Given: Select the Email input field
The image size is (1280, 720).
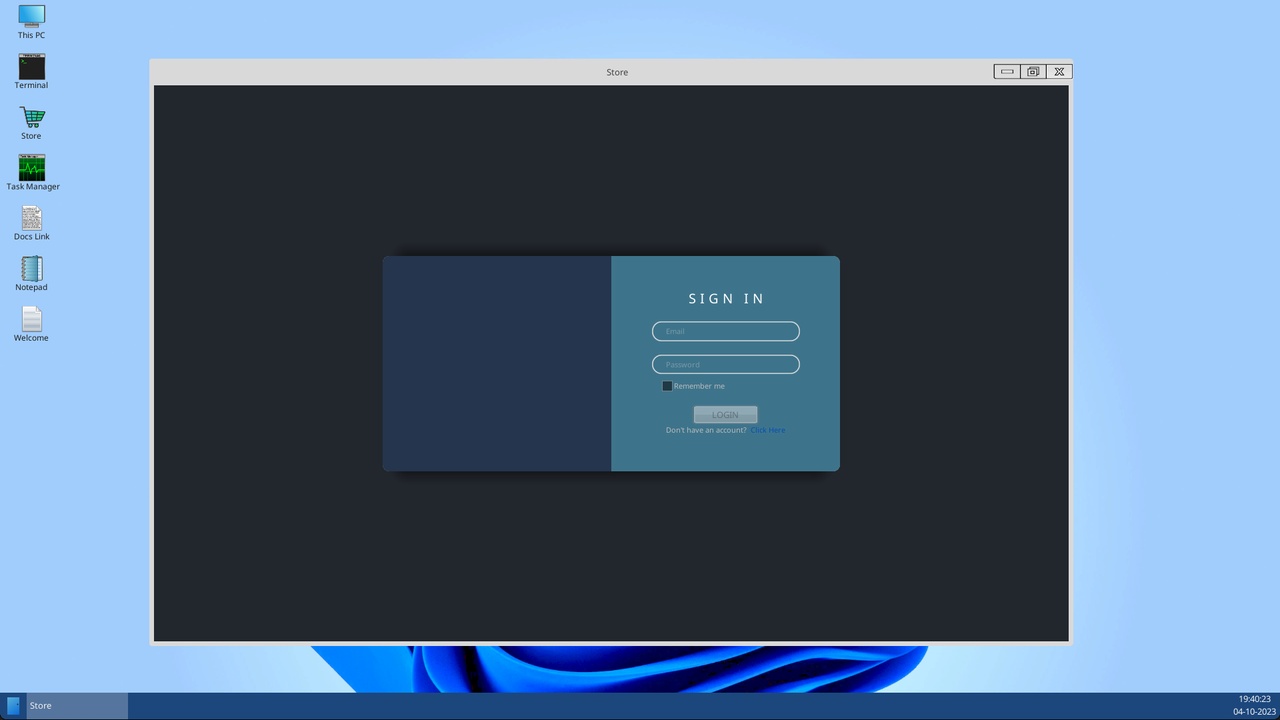Looking at the screenshot, I should tap(725, 331).
